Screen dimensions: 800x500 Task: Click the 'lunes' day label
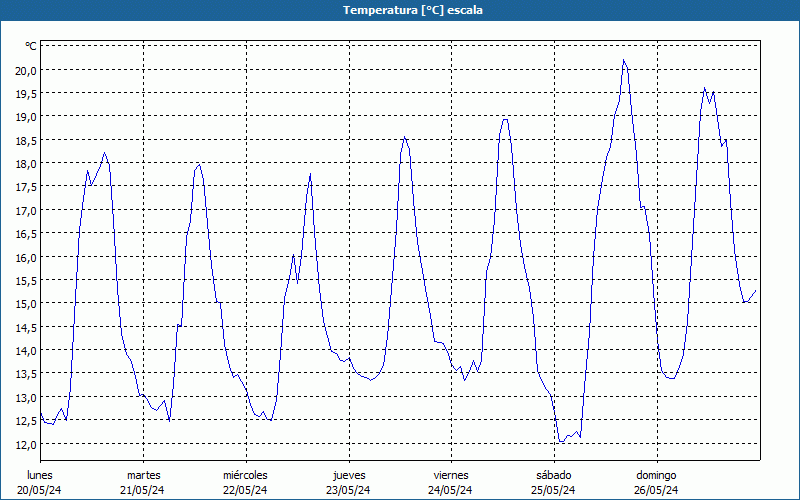pos(40,476)
